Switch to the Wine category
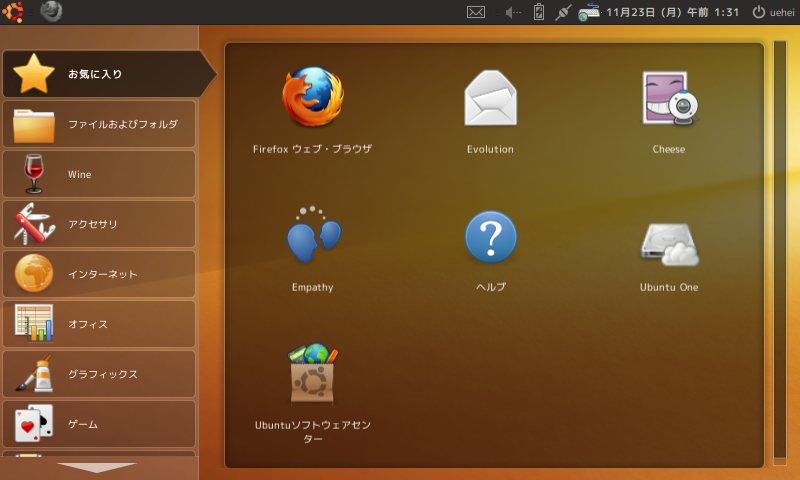Image resolution: width=800 pixels, height=480 pixels. coord(99,174)
